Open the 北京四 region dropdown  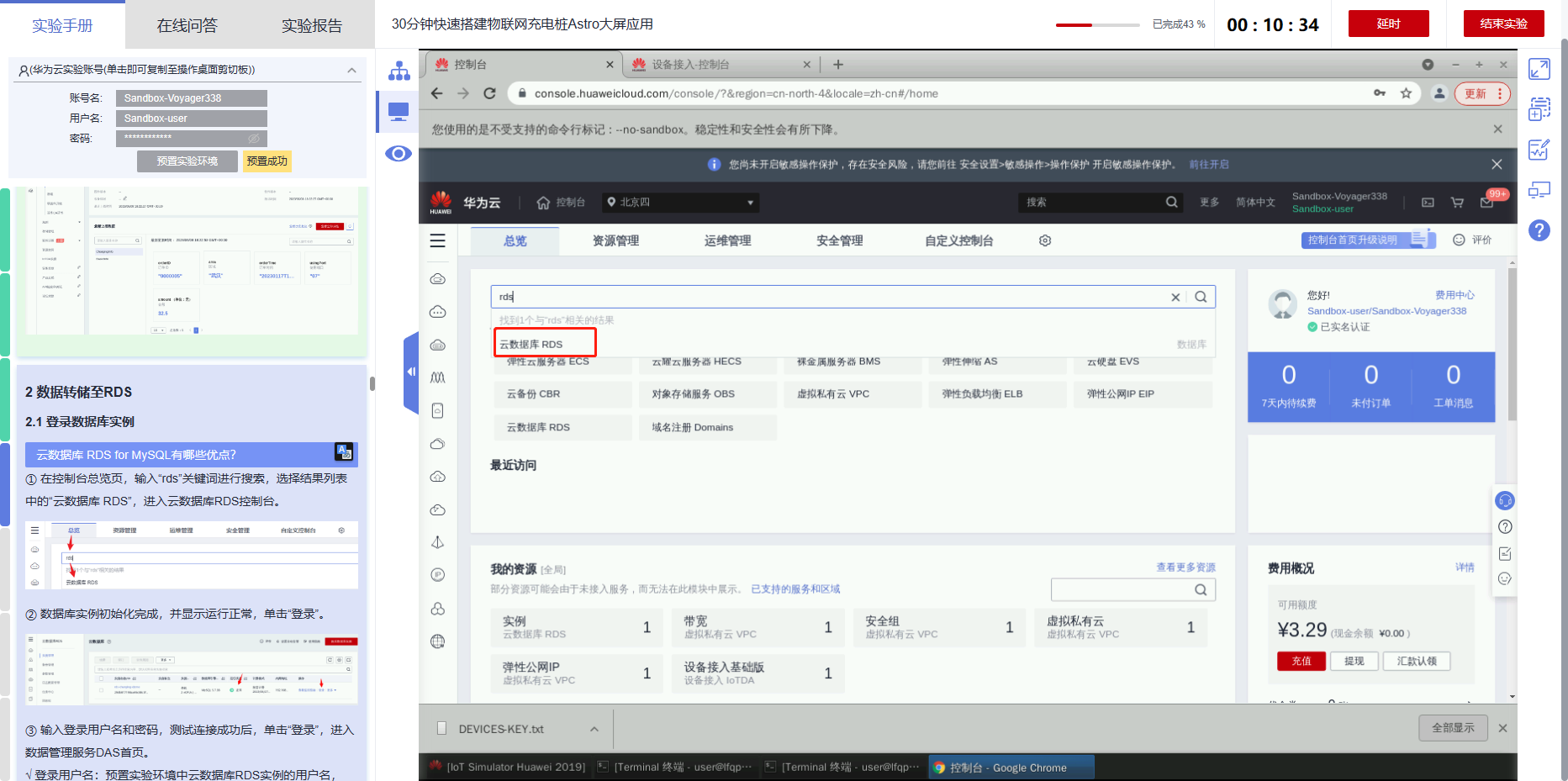pos(680,203)
